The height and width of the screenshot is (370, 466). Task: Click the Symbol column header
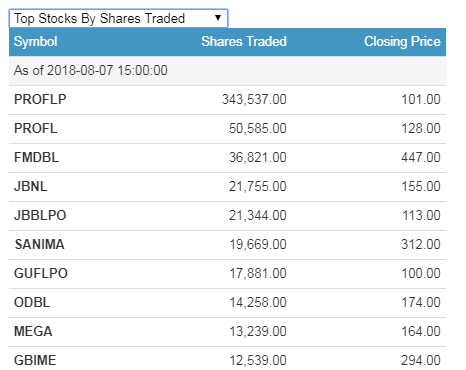(36, 42)
